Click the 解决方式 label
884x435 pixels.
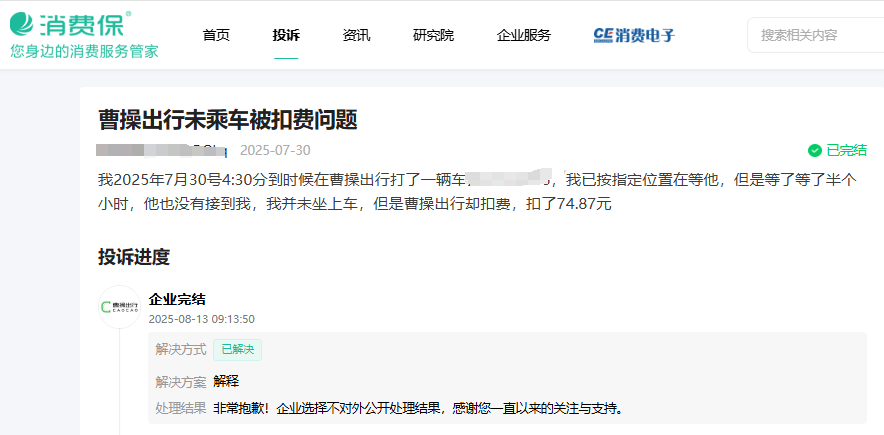pyautogui.click(x=181, y=350)
